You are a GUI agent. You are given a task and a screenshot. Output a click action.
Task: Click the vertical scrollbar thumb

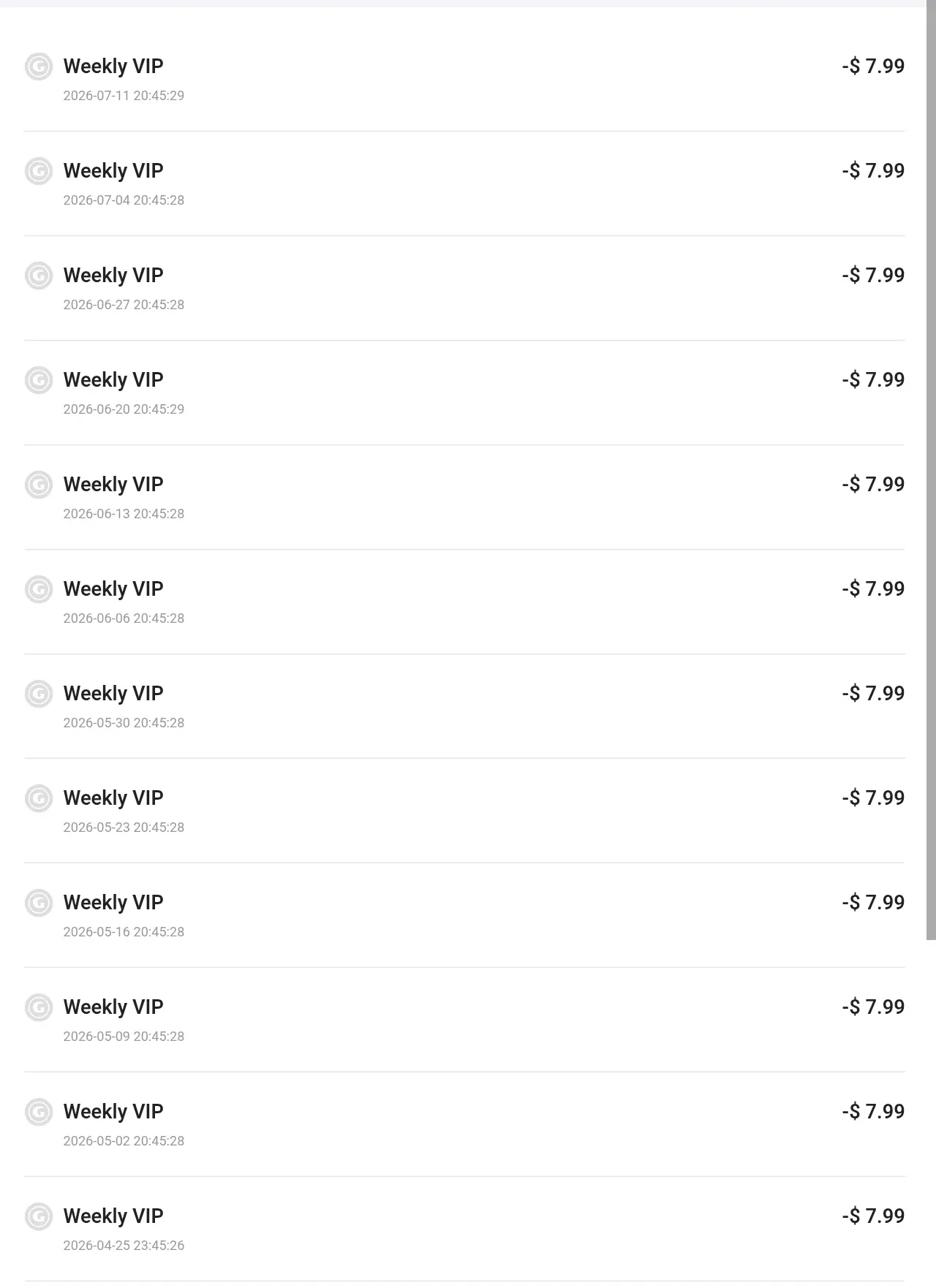click(931, 470)
